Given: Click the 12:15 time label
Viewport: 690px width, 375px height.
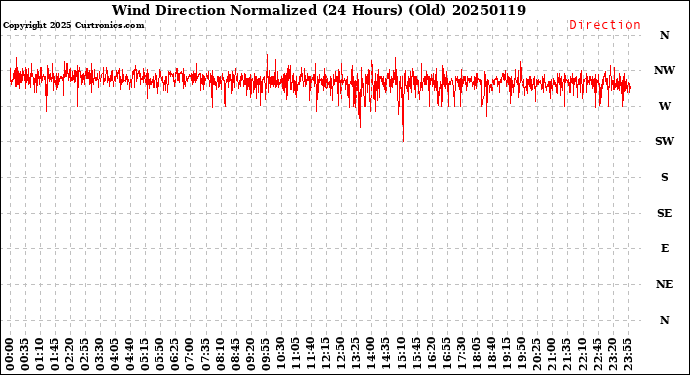Looking at the screenshot, I should pyautogui.click(x=326, y=354).
